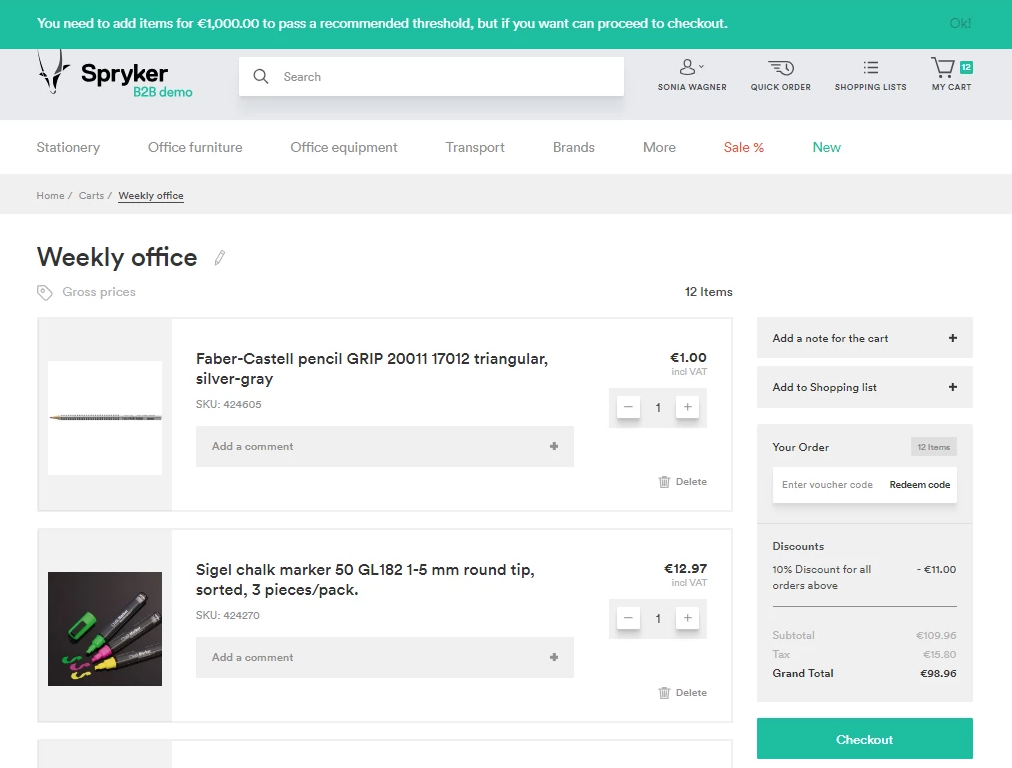Click the Delete label for Sigel chalk marker
This screenshot has height=768, width=1012.
coord(691,692)
